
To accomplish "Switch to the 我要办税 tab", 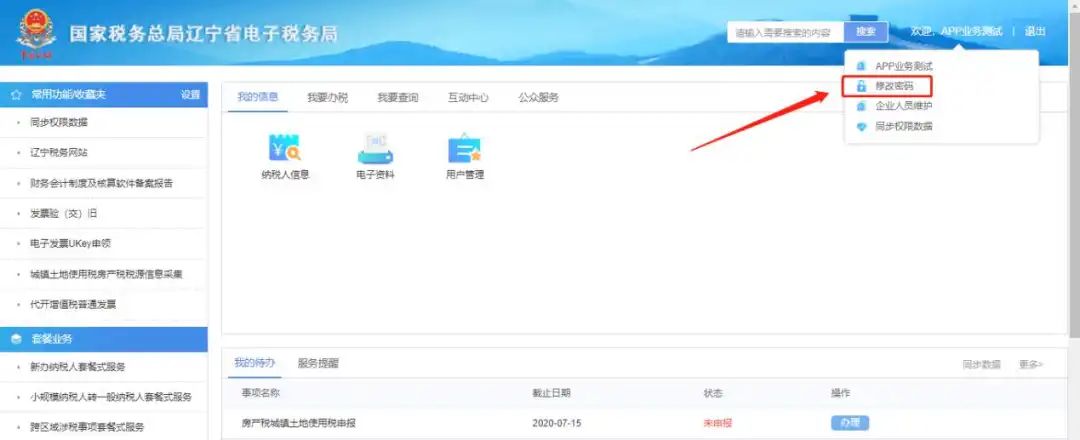I will pyautogui.click(x=327, y=98).
